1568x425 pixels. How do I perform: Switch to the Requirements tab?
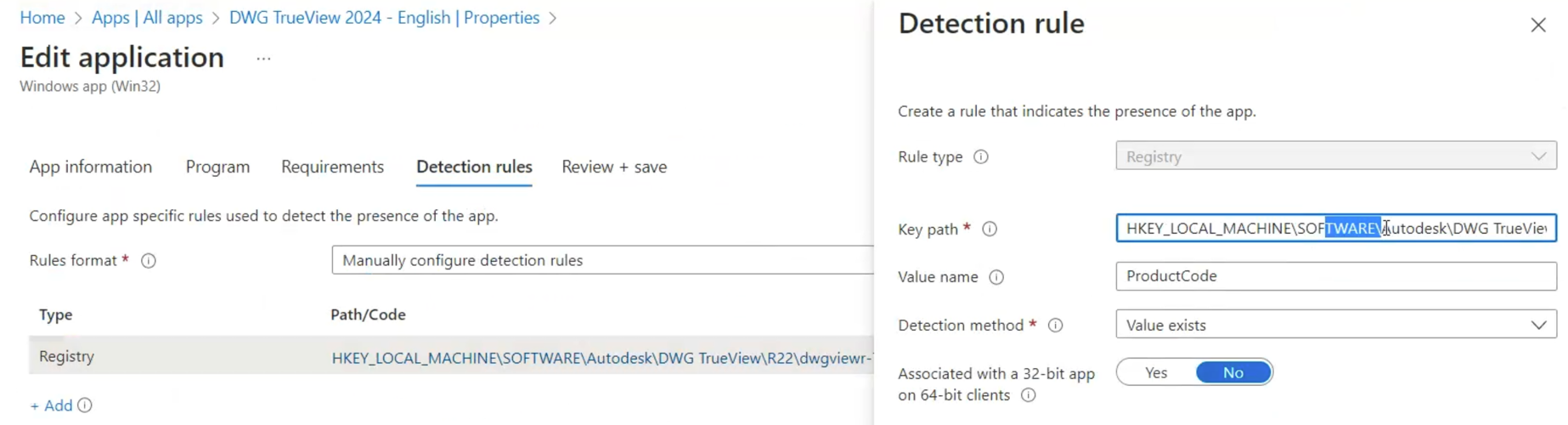point(332,167)
